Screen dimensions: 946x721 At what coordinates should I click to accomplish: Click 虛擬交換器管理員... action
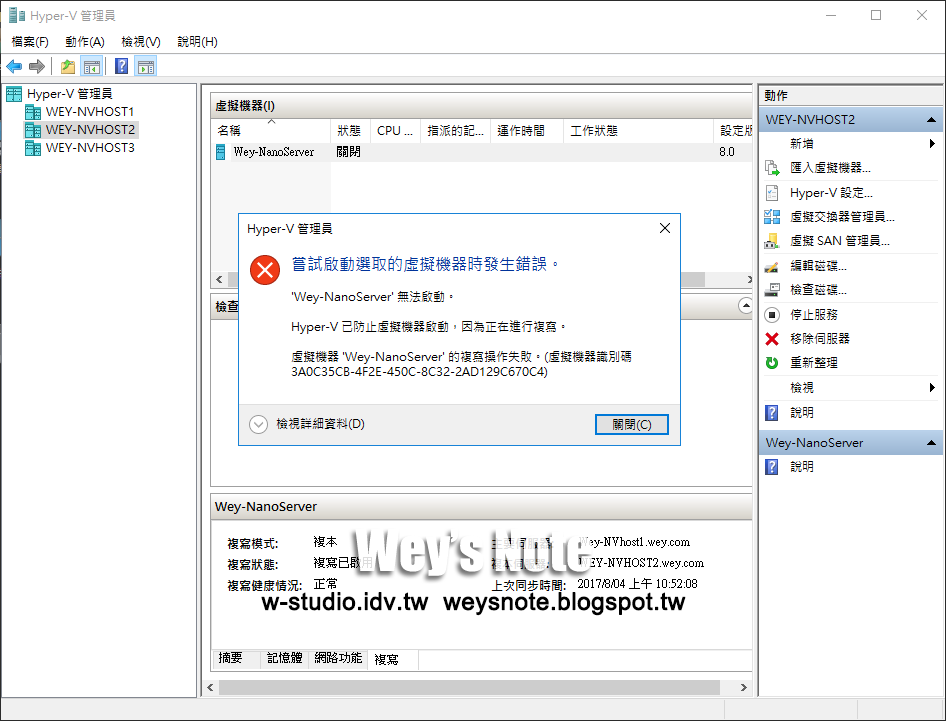(x=842, y=217)
